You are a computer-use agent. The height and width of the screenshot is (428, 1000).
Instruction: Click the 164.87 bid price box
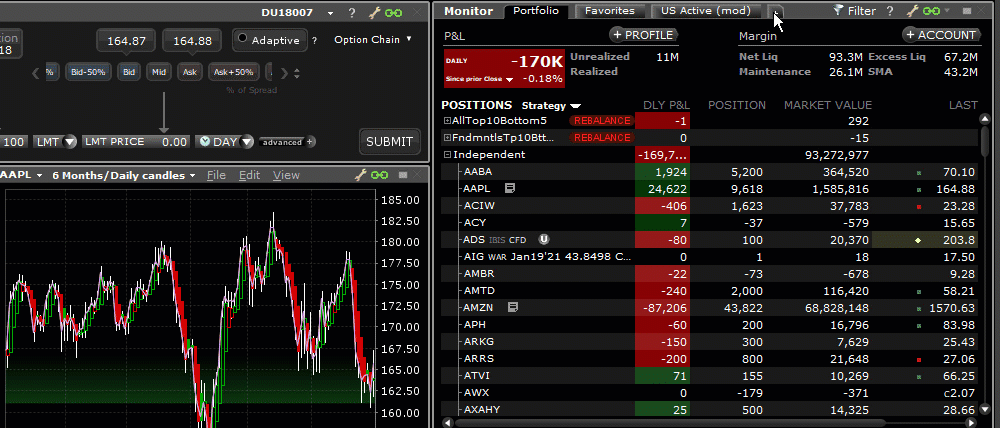pyautogui.click(x=126, y=41)
